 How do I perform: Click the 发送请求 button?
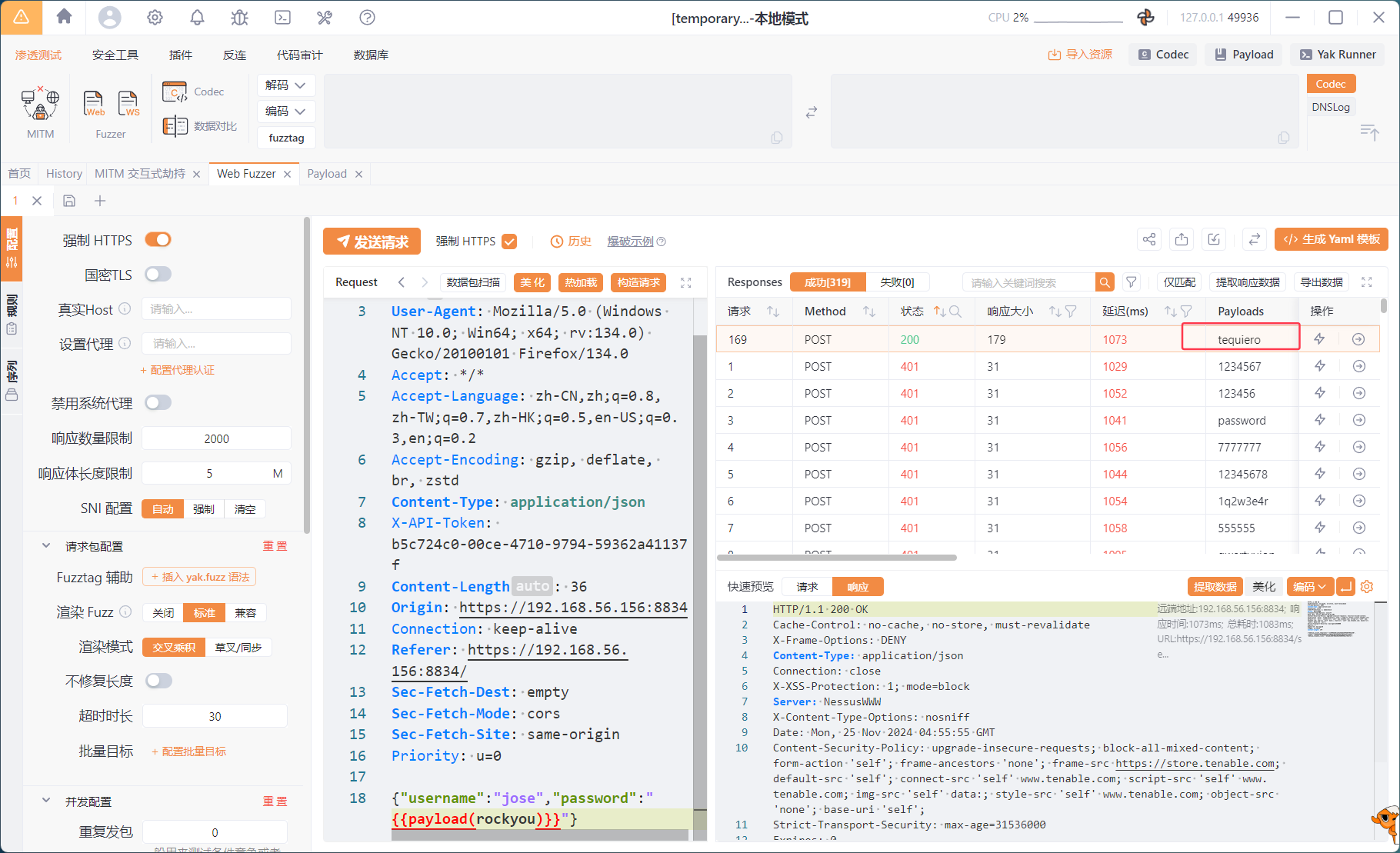coord(372,242)
